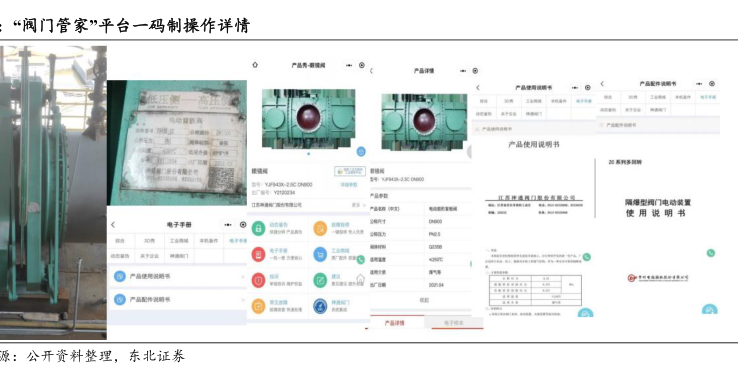Tap the blue 神通阀门 logo icon
Screen dimensions: 738x372
click(320, 306)
